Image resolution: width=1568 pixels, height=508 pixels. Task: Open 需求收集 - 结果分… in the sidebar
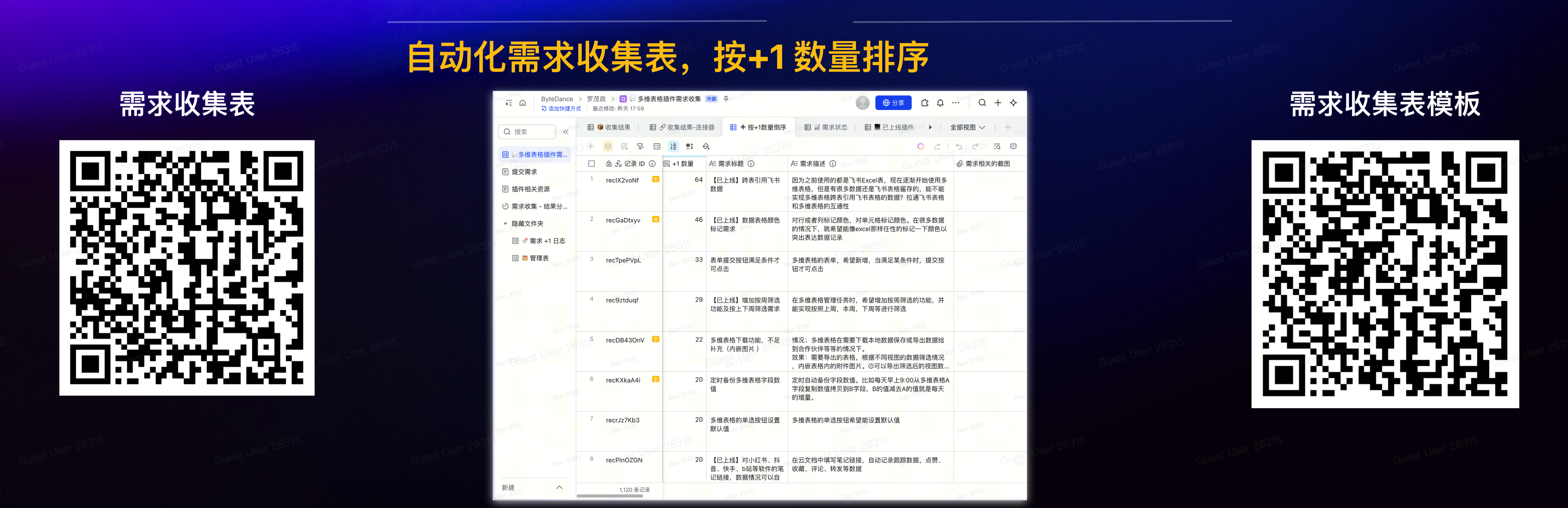click(x=535, y=206)
